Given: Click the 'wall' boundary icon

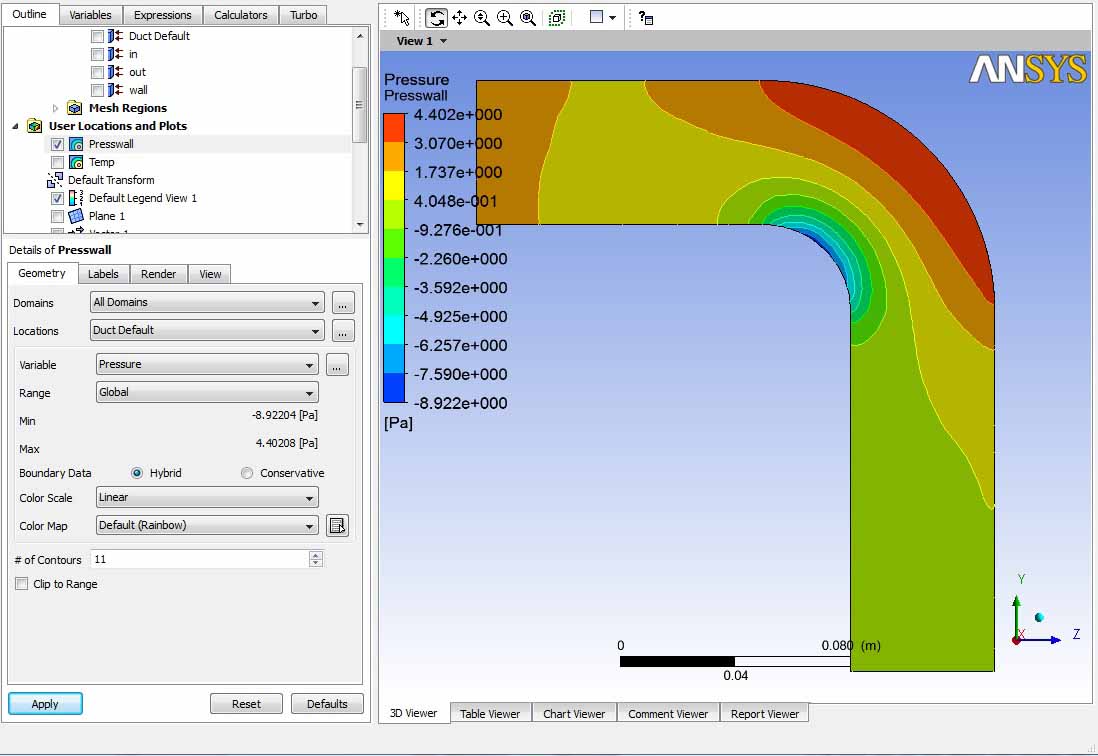Looking at the screenshot, I should click(x=116, y=90).
